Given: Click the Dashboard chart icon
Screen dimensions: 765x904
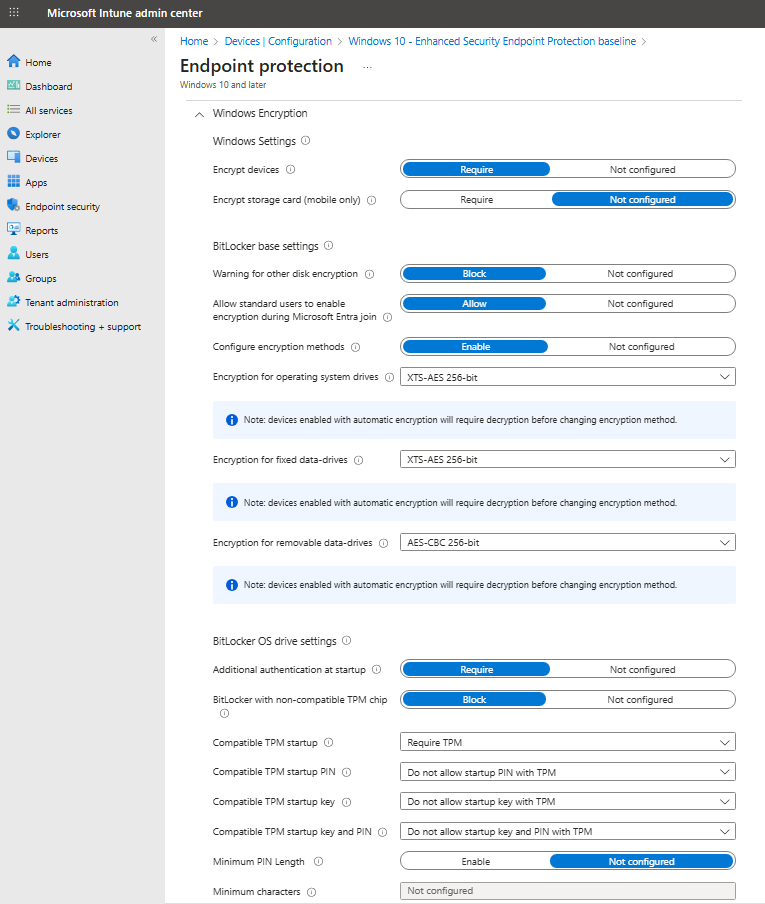Looking at the screenshot, I should click(14, 85).
